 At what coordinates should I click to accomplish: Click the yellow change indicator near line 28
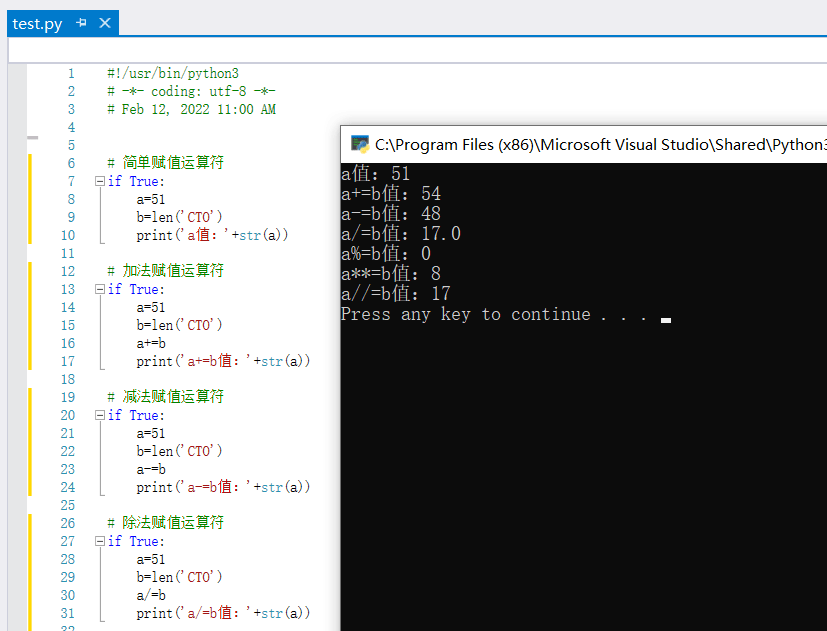tap(28, 559)
